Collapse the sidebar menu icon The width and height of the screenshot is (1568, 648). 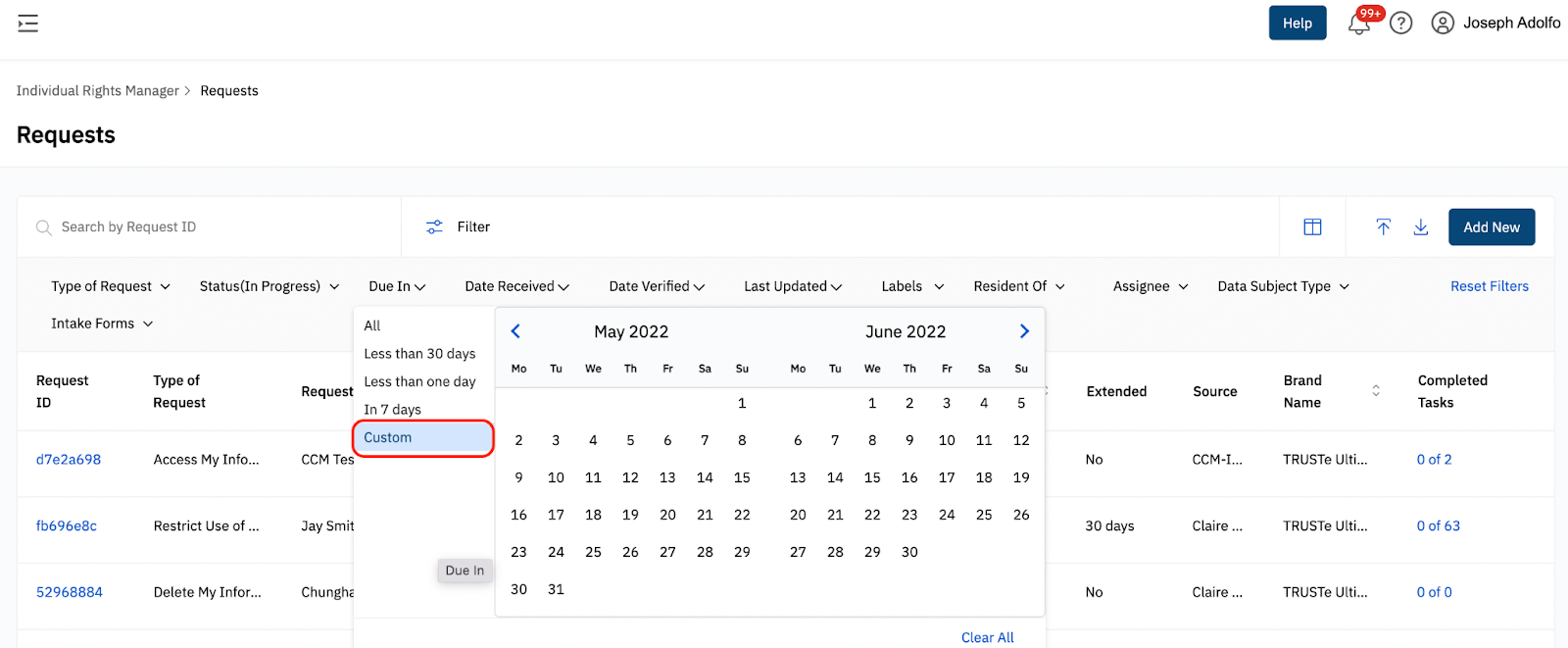click(x=28, y=24)
